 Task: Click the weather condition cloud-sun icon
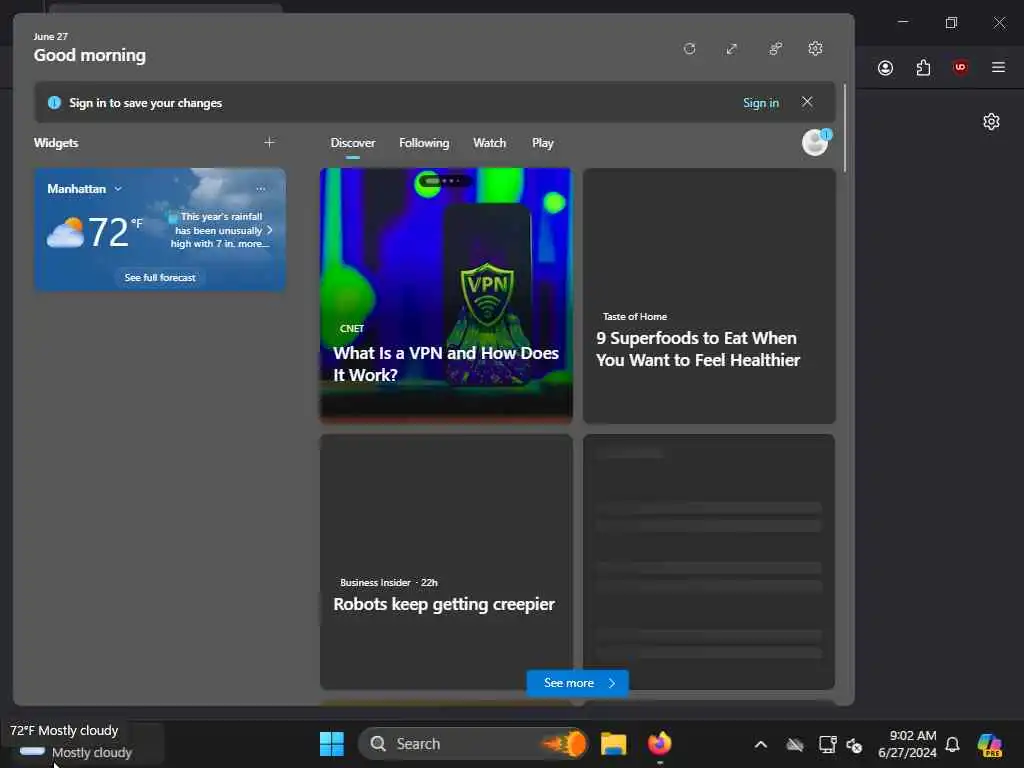tap(65, 232)
